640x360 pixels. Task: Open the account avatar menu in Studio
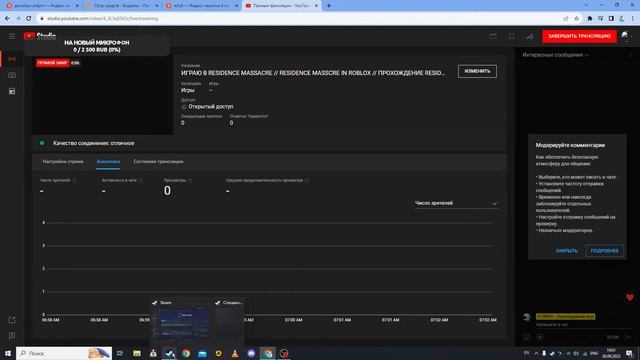click(625, 36)
